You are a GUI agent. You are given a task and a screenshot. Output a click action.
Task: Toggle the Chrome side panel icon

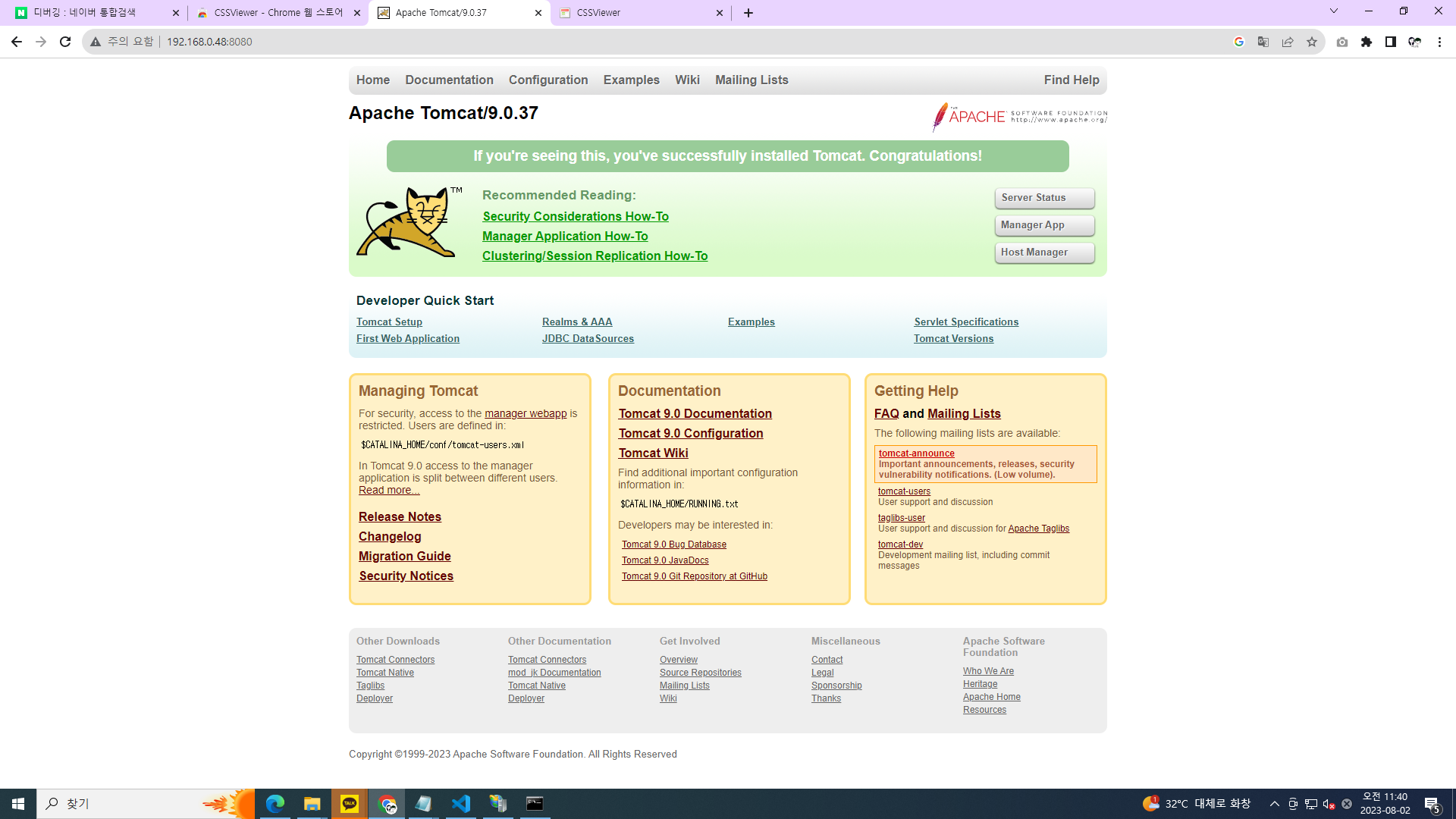(x=1391, y=42)
